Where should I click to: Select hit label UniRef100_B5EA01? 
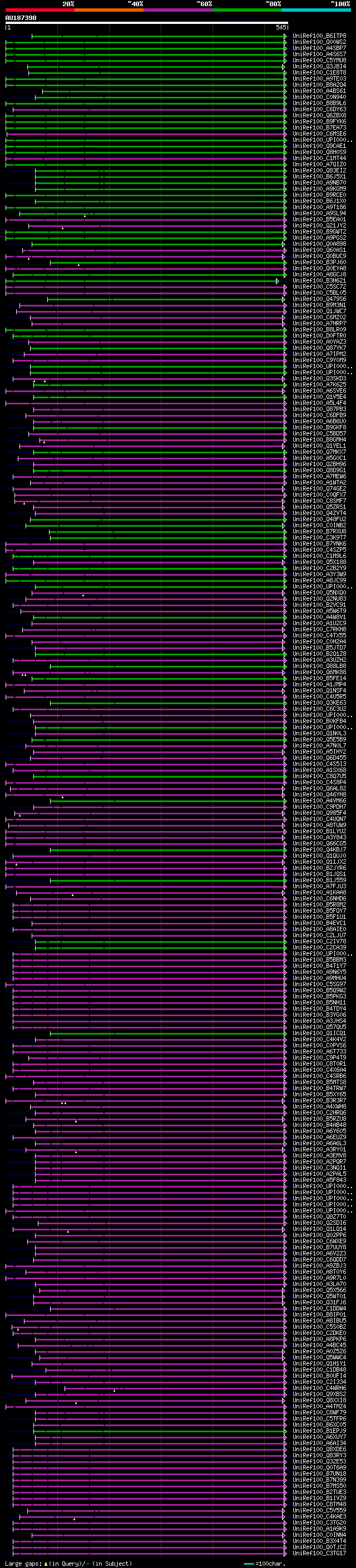click(319, 219)
